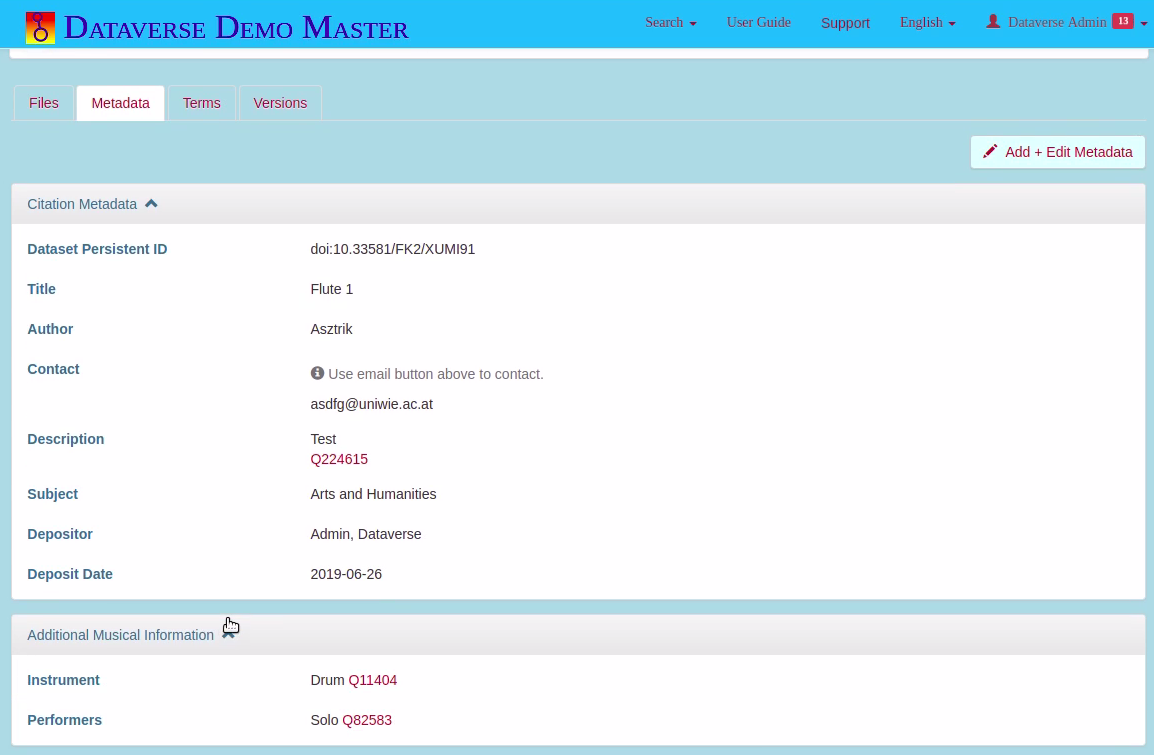This screenshot has height=755, width=1154.
Task: Click the Dataverse logo icon
Action: pyautogui.click(x=40, y=27)
